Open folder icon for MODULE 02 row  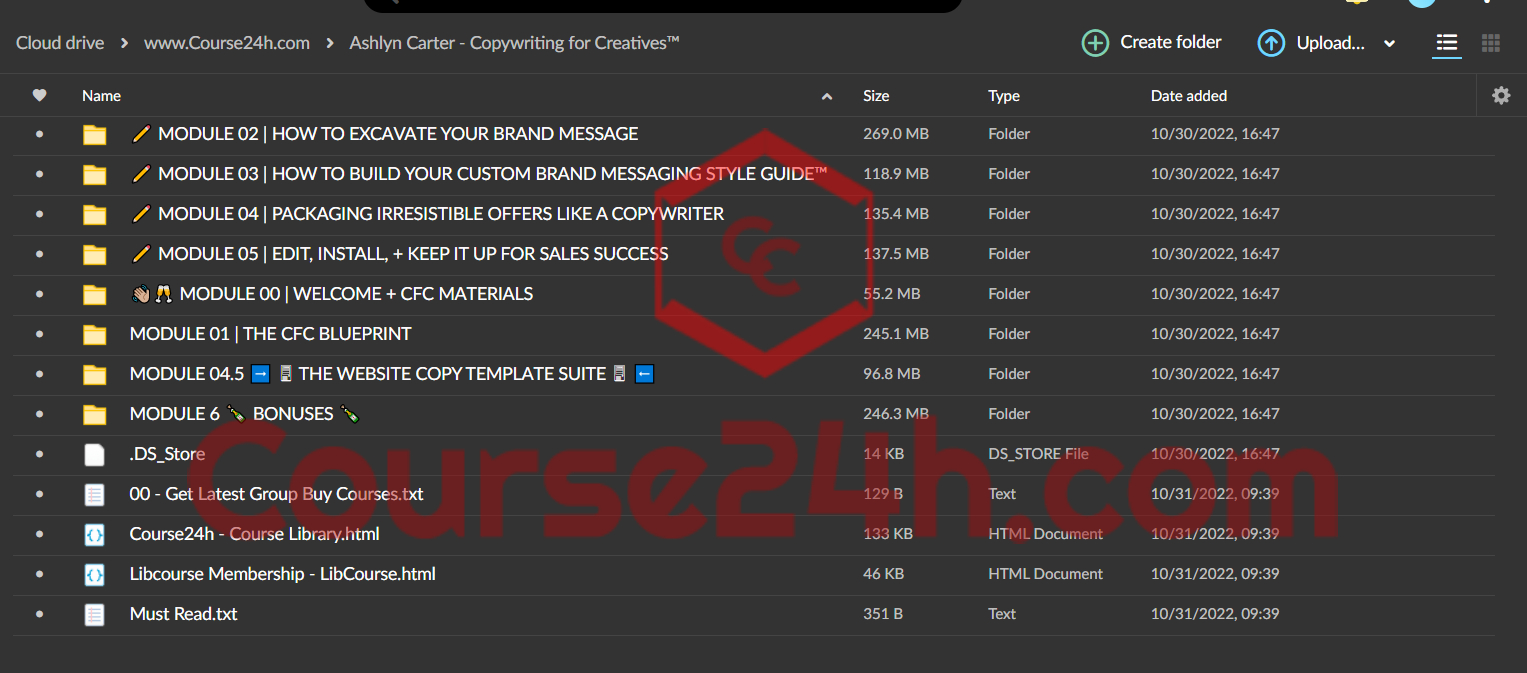(94, 135)
